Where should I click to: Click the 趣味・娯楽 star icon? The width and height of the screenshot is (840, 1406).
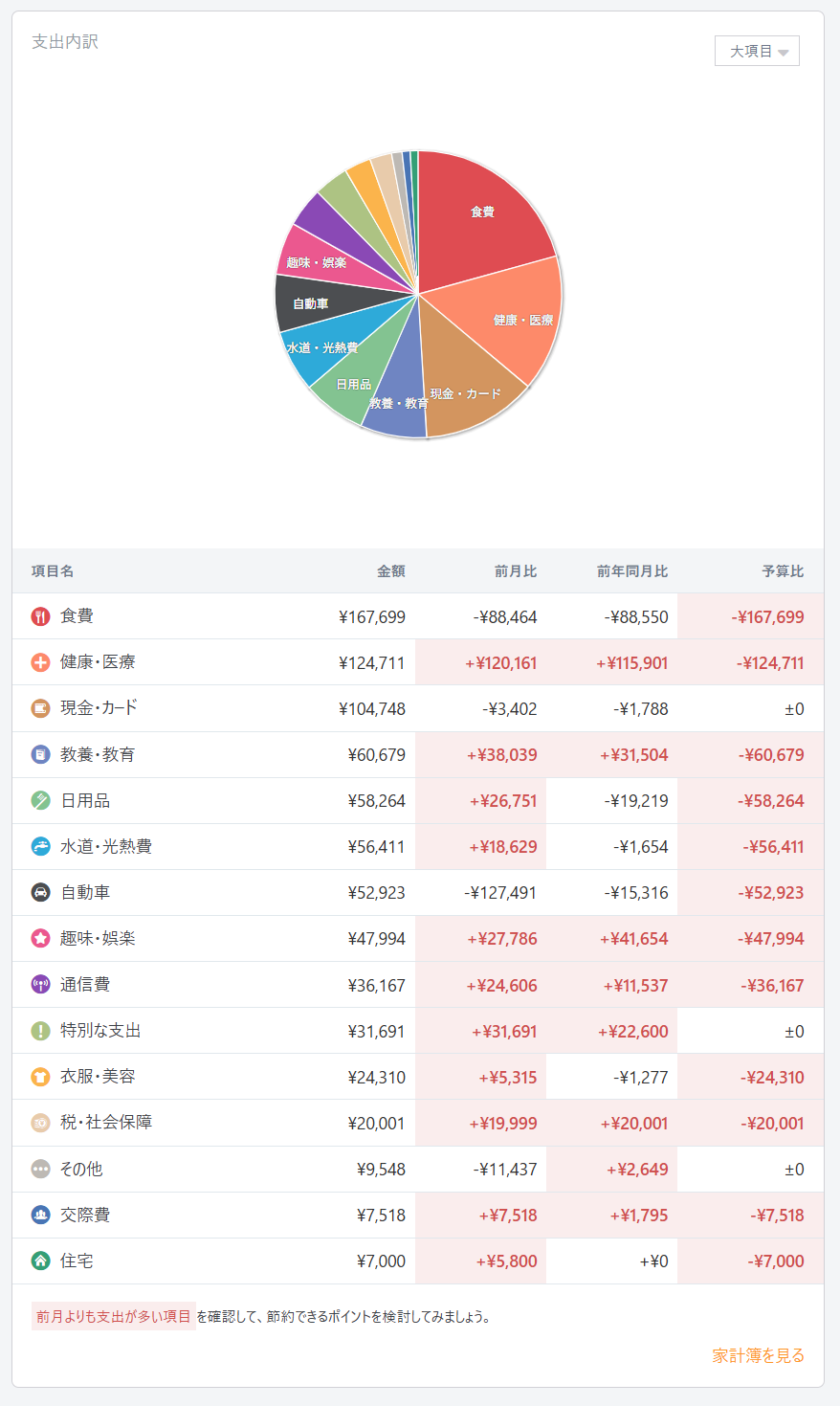point(40,938)
